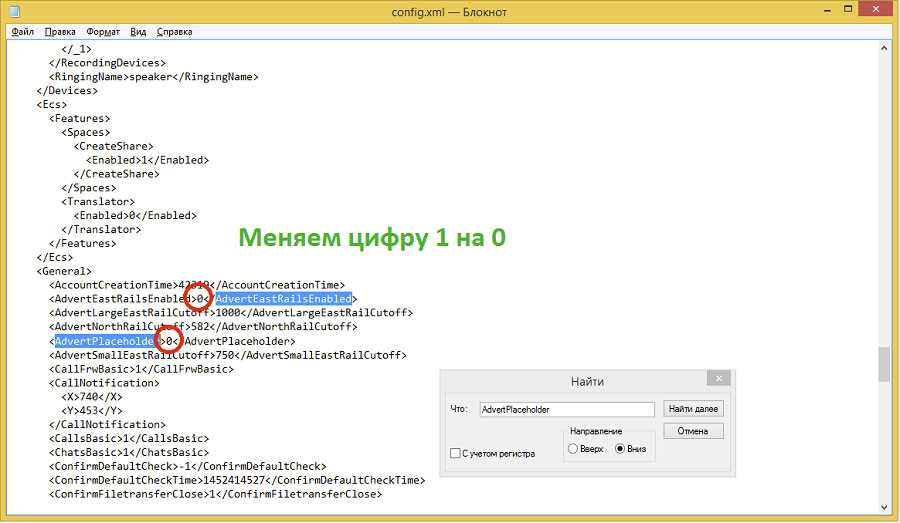Click the circled 0 in AdvertEastRailsEnabled line

200,299
